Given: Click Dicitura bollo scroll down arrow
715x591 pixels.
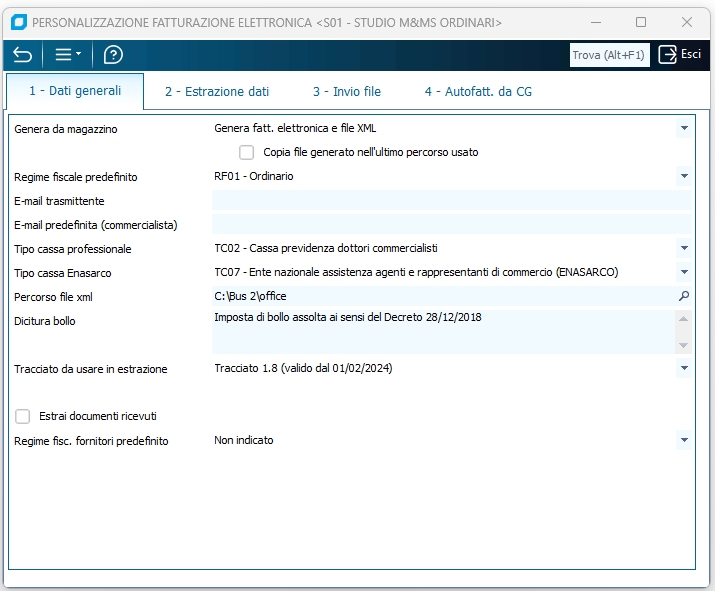Looking at the screenshot, I should point(683,345).
